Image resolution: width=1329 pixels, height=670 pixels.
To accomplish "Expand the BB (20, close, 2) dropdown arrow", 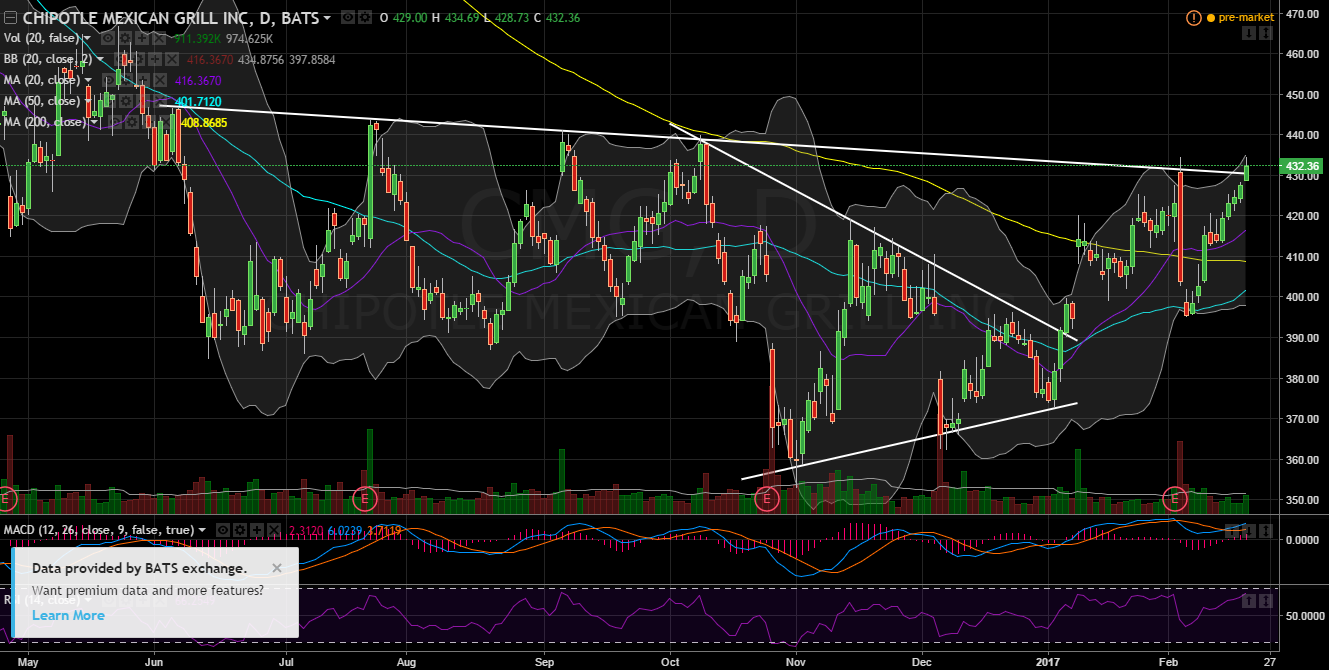I will tap(100, 59).
